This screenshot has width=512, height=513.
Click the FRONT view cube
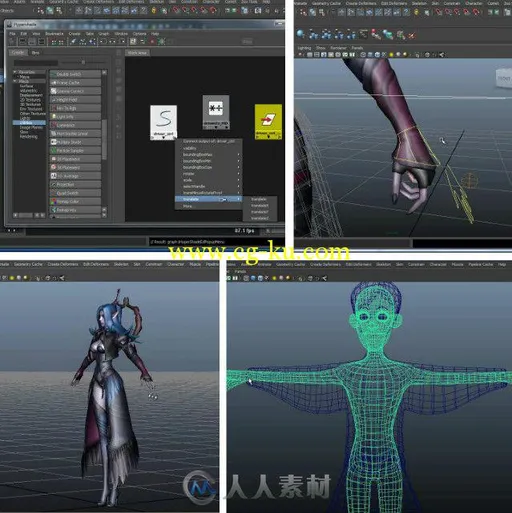click(x=504, y=78)
